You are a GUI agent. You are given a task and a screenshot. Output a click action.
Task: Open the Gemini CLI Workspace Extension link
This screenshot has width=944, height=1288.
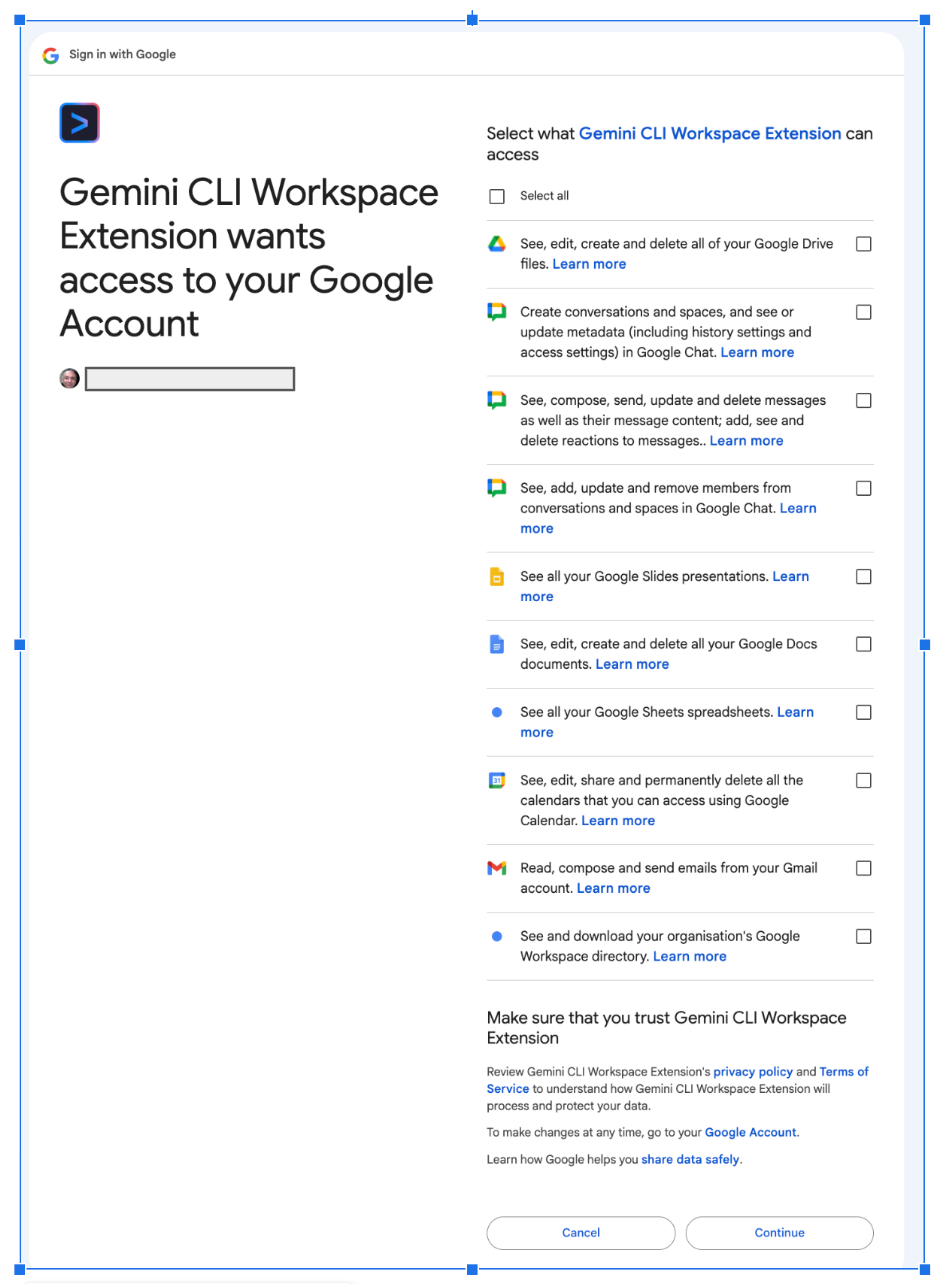710,133
